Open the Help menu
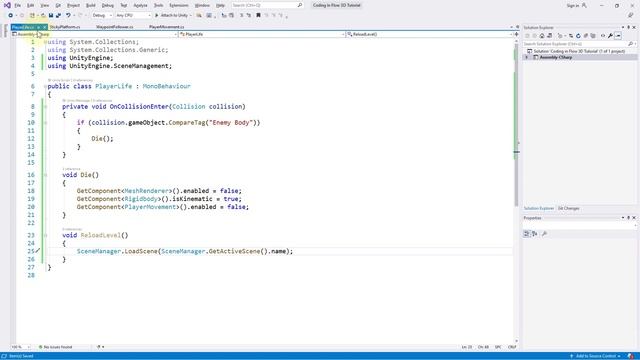Viewport: 640px width, 360px height. pos(220,5)
